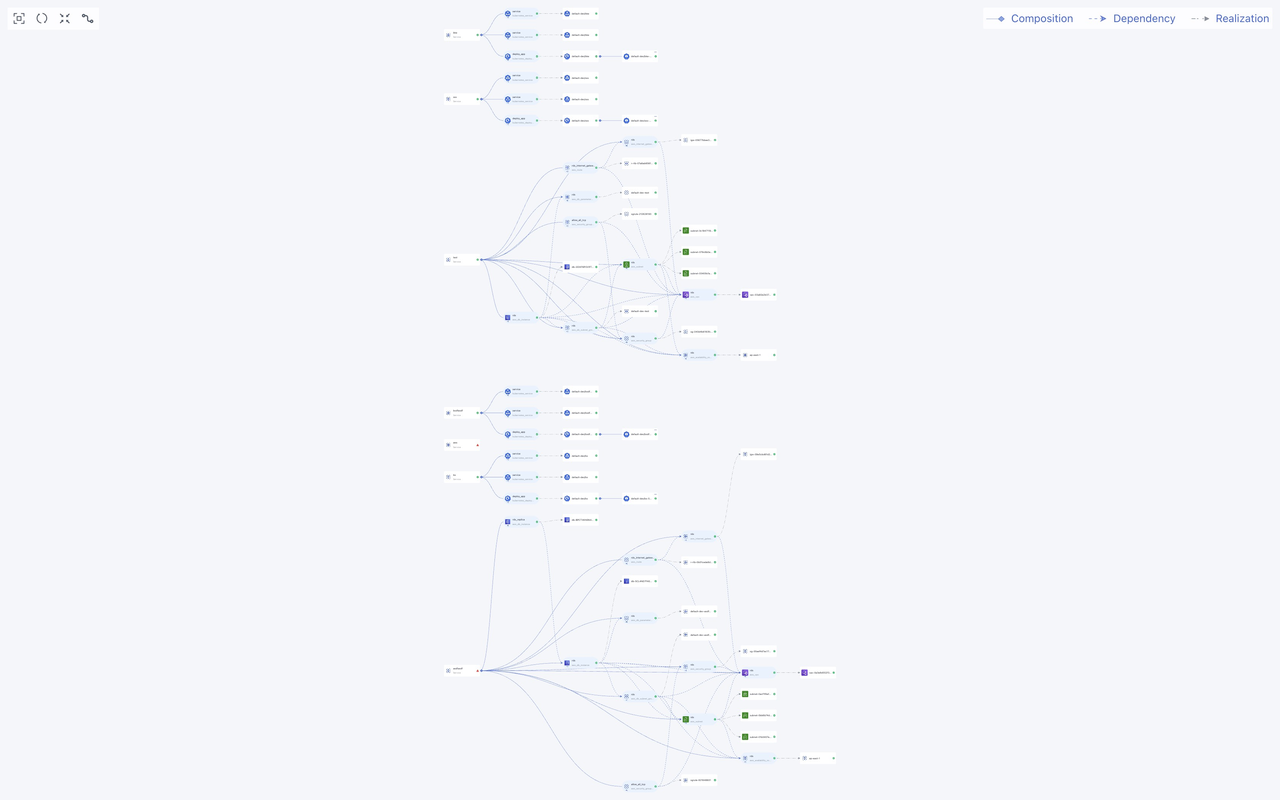Select the green aws_subnet rds node in lower graph
Screen dimensions: 1280x800
pos(698,719)
